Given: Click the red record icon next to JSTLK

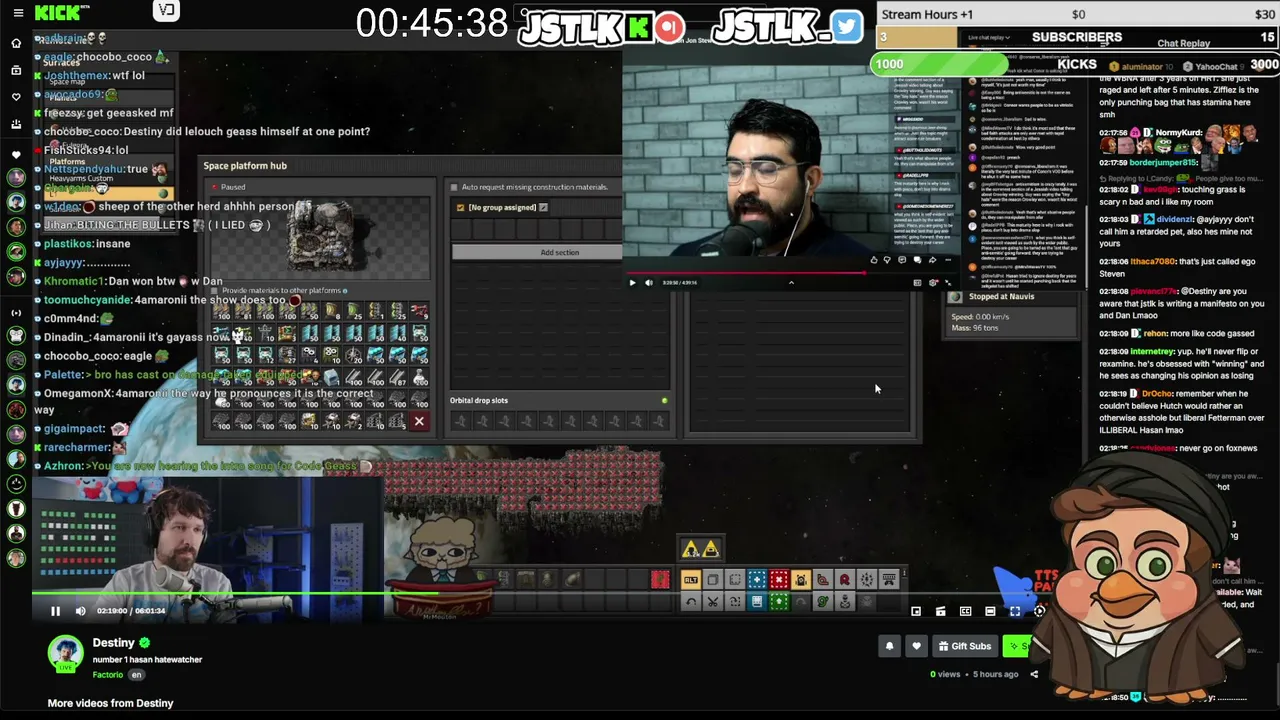Looking at the screenshot, I should click(x=669, y=27).
